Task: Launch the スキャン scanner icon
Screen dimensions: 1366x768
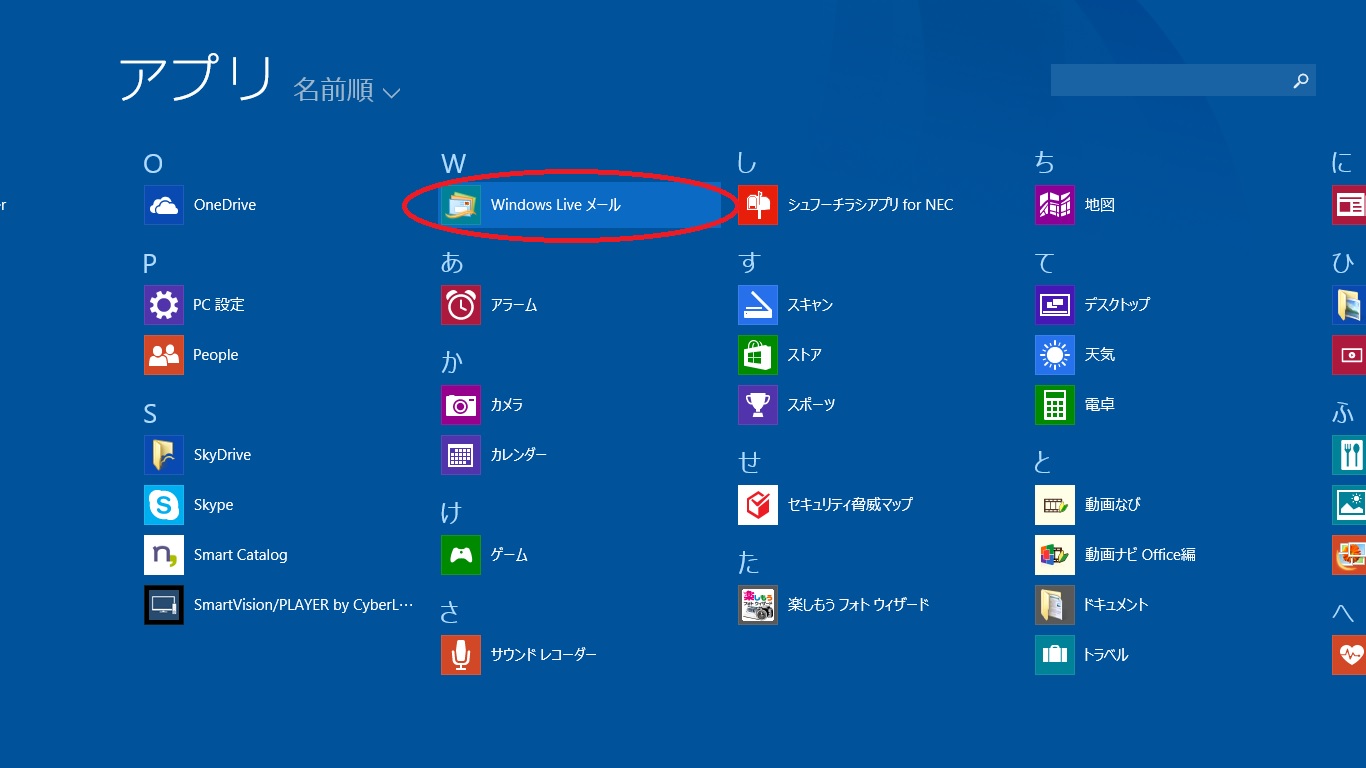Action: [x=758, y=305]
